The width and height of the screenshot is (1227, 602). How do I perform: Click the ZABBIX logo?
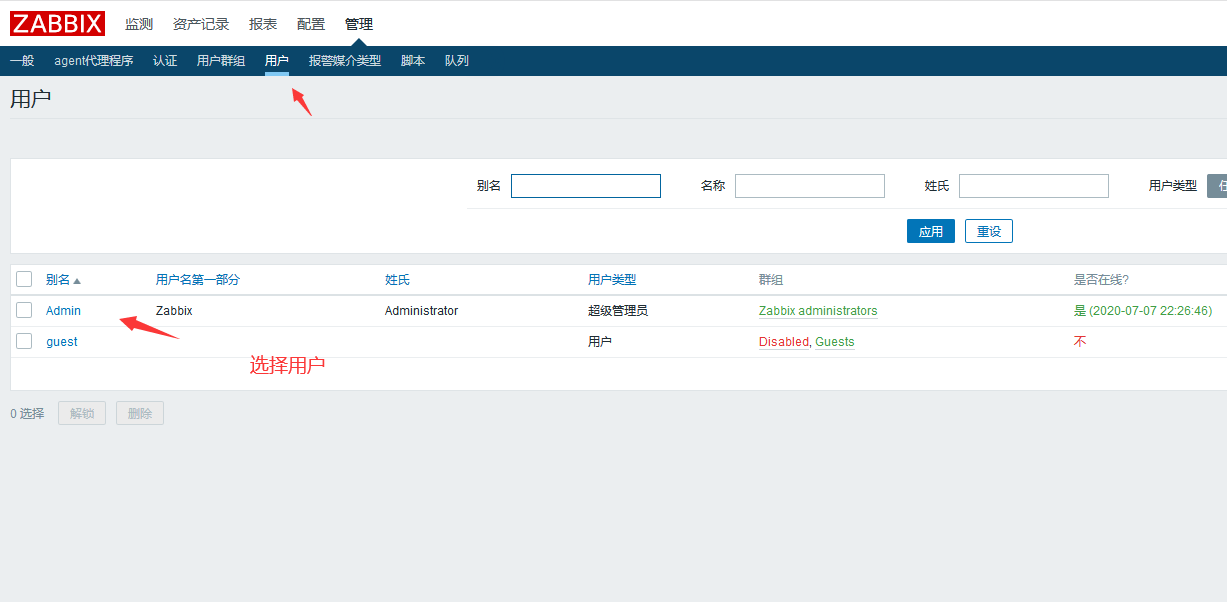click(x=57, y=23)
